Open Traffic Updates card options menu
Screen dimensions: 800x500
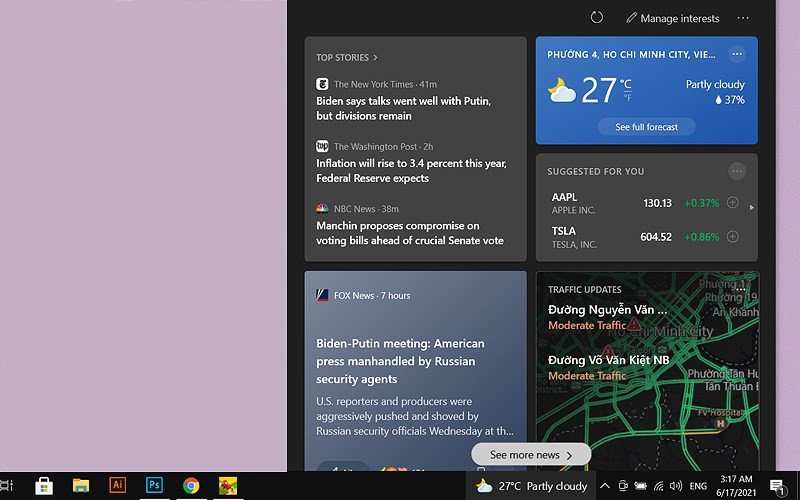[741, 289]
